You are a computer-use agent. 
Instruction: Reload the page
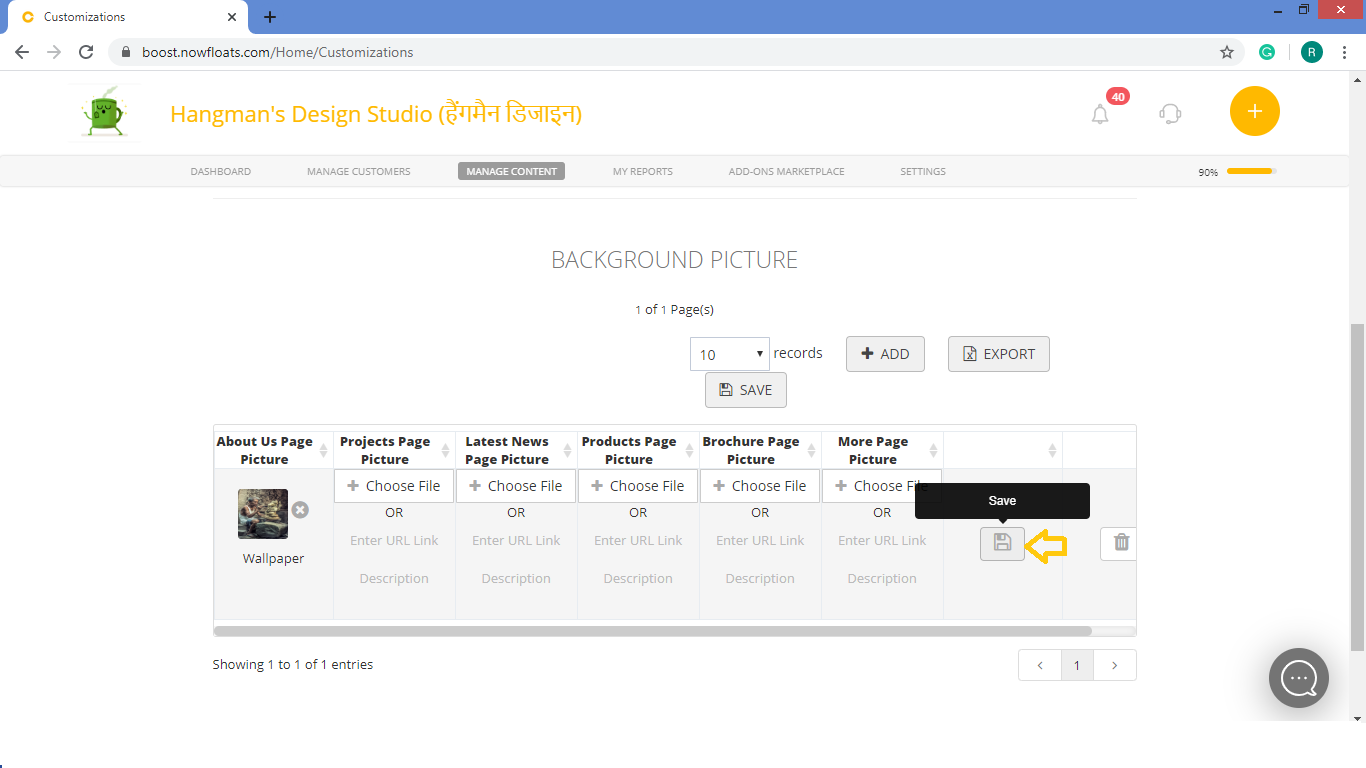[x=86, y=52]
